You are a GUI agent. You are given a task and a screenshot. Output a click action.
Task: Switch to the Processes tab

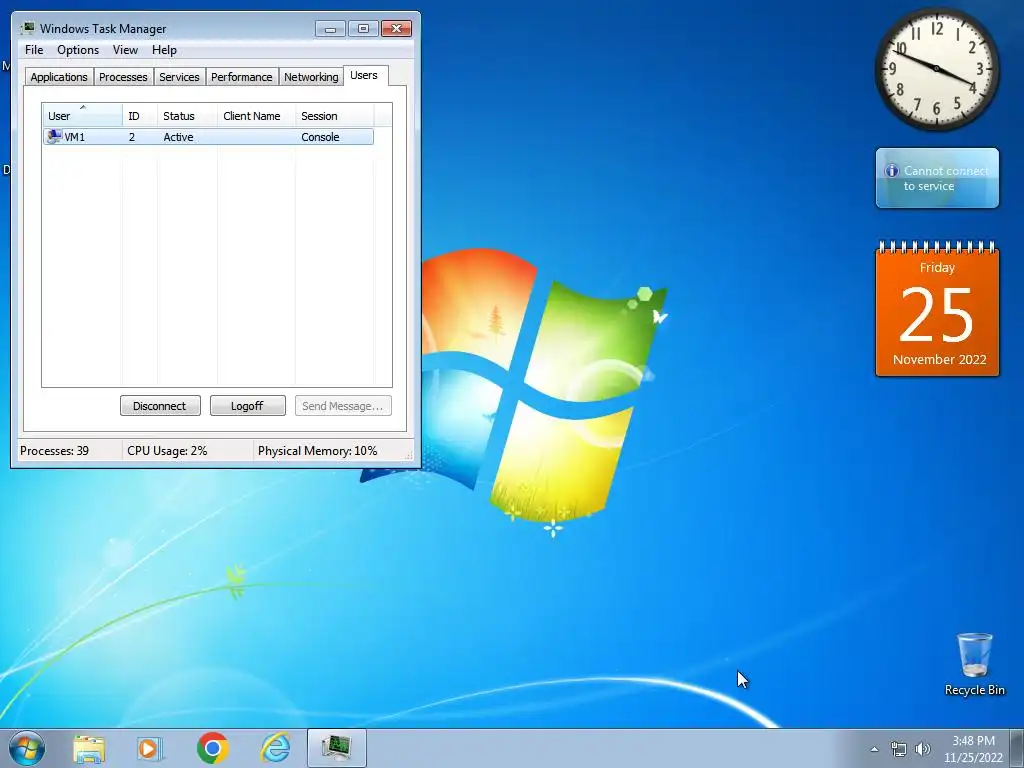tap(123, 77)
